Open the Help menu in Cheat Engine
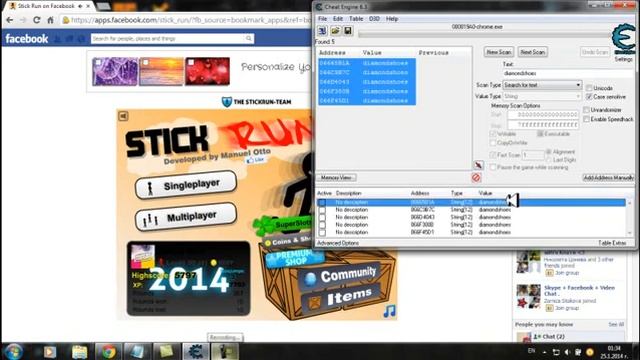640x360 pixels. coord(392,19)
